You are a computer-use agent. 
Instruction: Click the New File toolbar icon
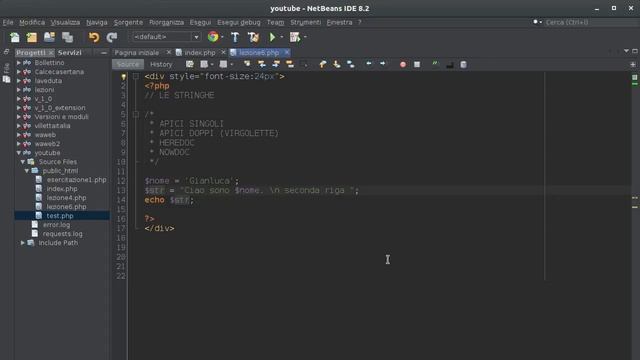[15, 37]
